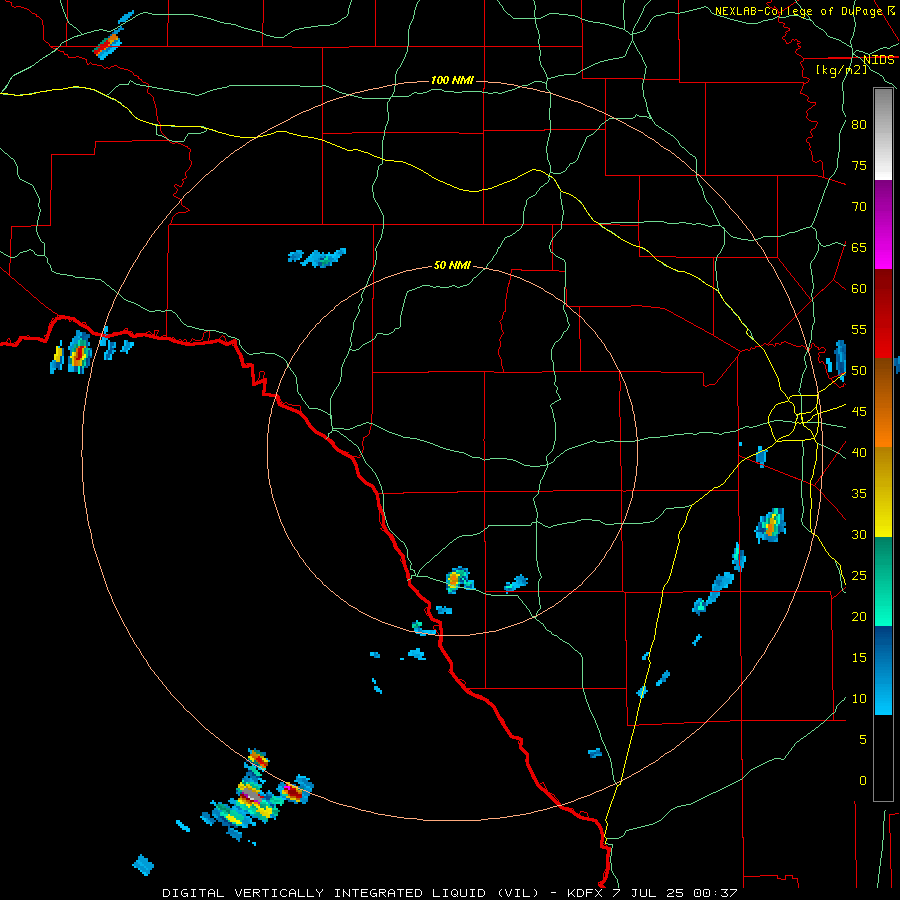Click the 10 value on the color scale
The image size is (900, 900).
coord(859,699)
